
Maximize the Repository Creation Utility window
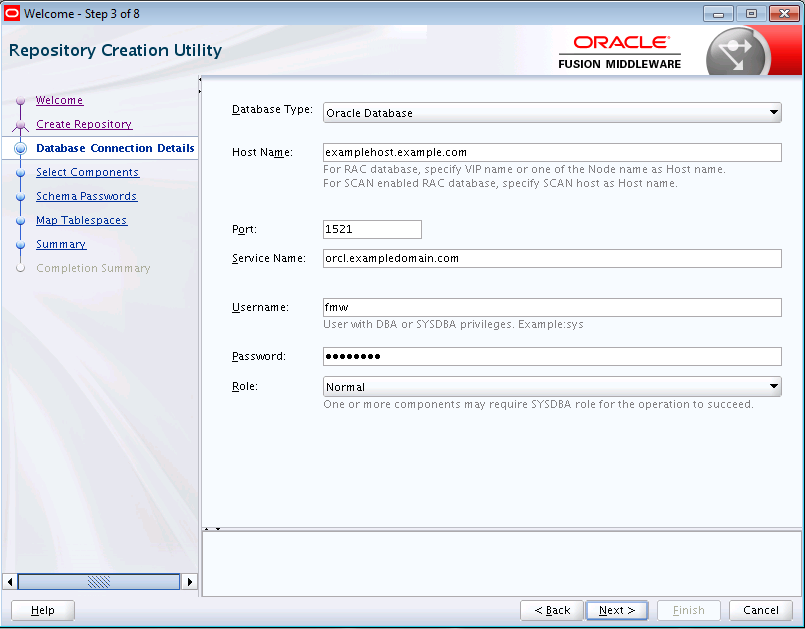(x=751, y=14)
